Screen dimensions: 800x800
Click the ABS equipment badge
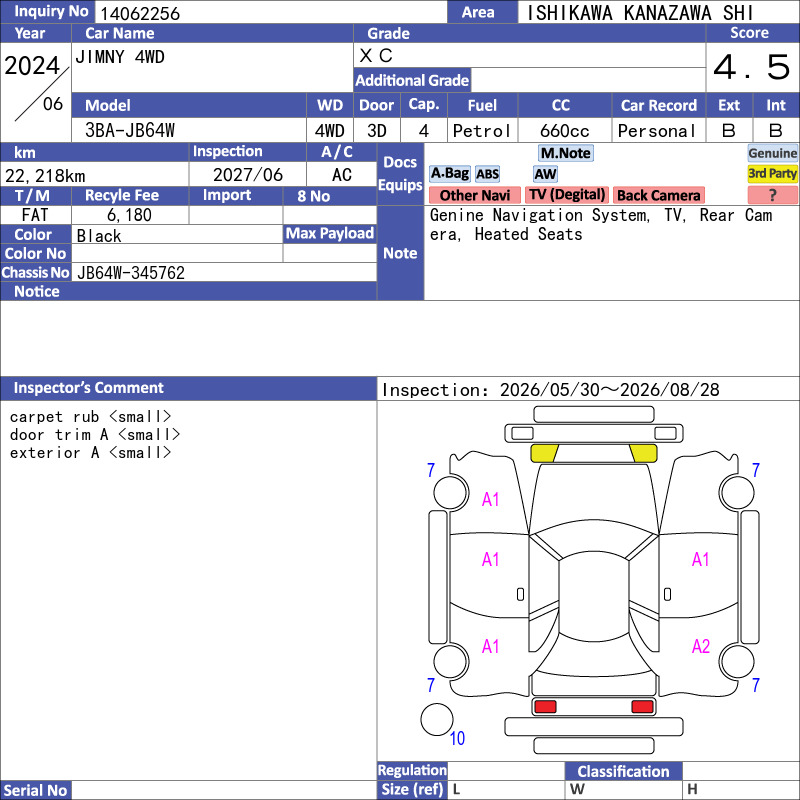[487, 174]
